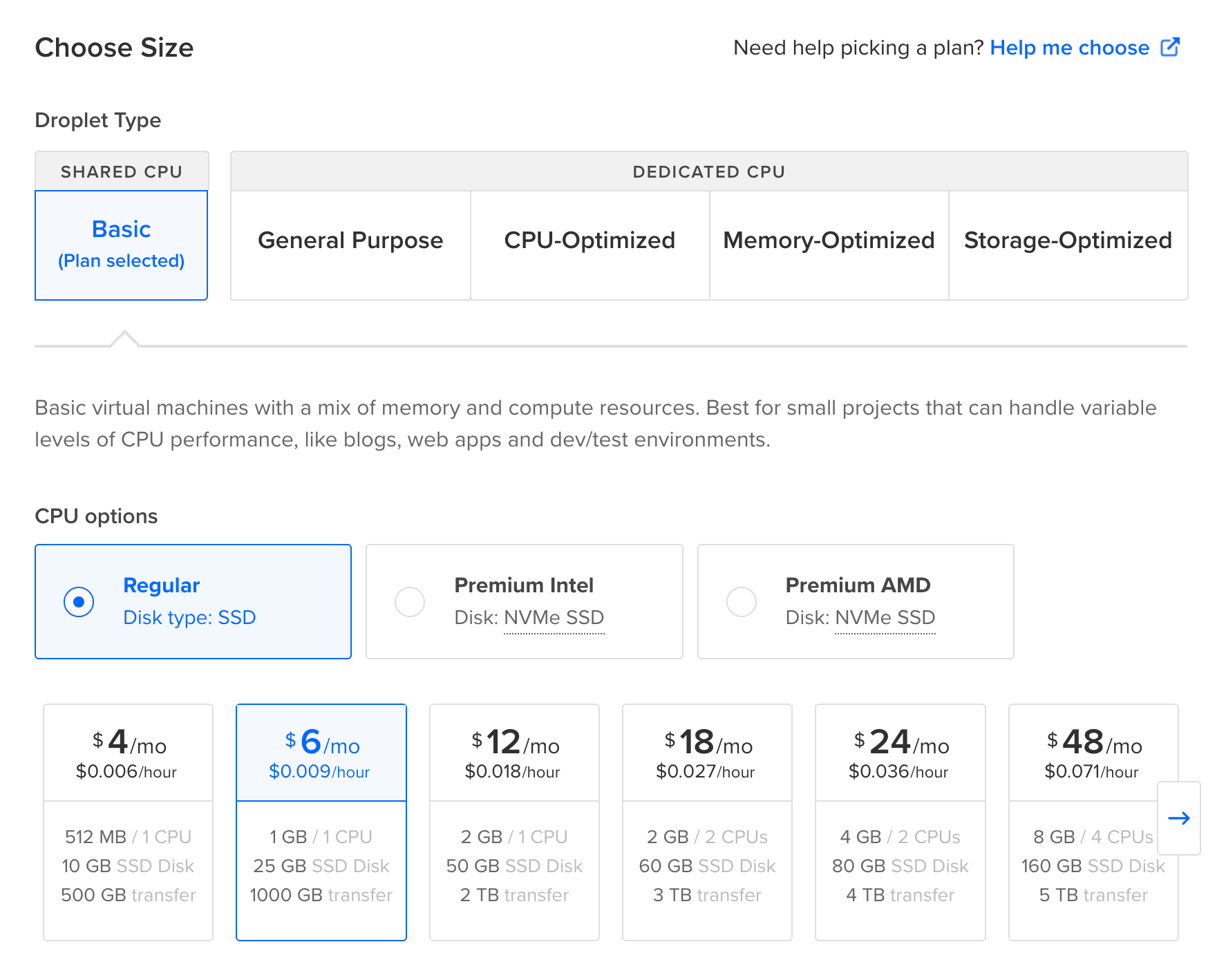Image resolution: width=1226 pixels, height=980 pixels.
Task: Click the 2 GB / 2 CPUs text
Action: [x=707, y=837]
